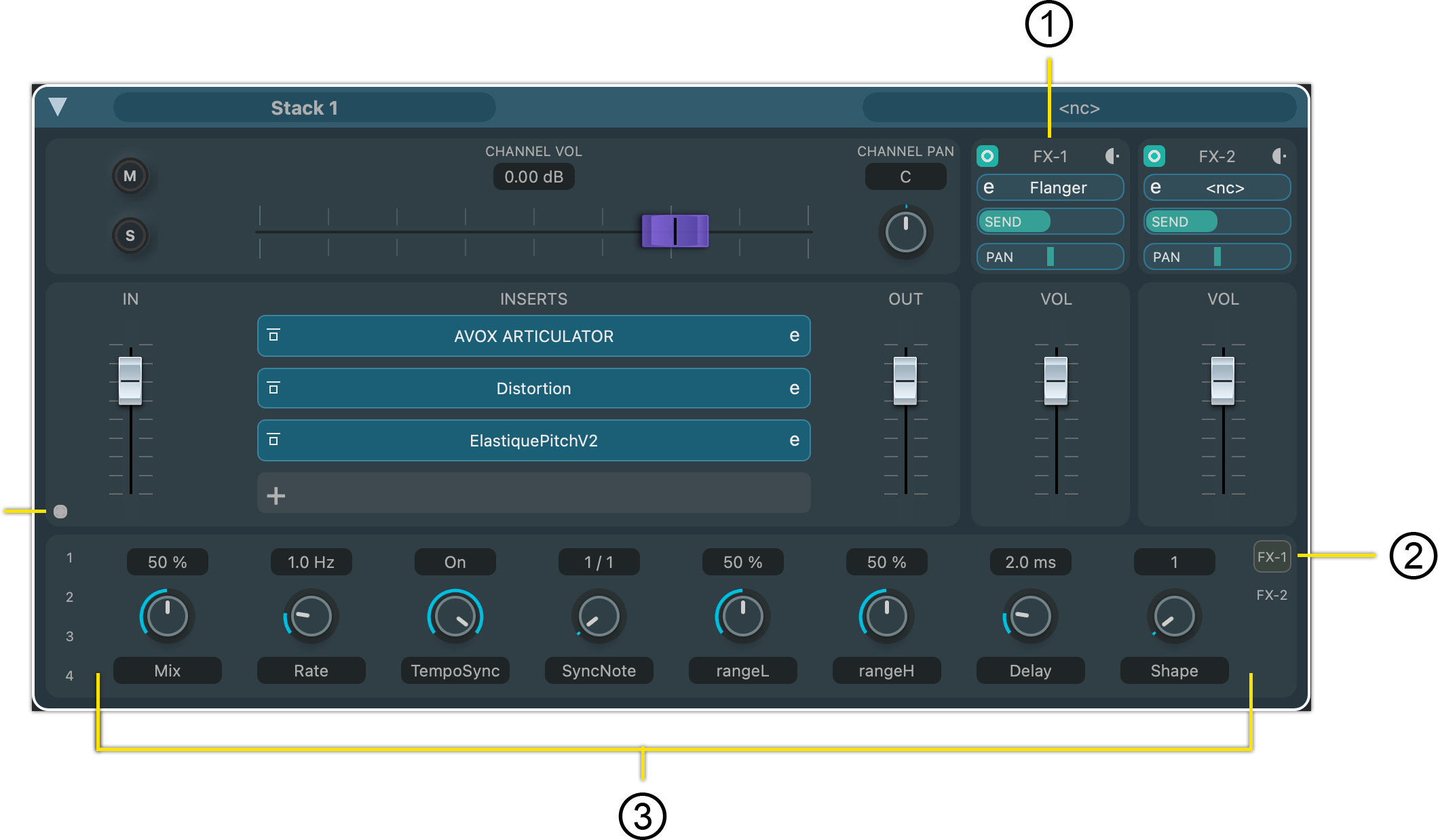Screen dimensions: 1438x840
Task: Add a new insert with plus button
Action: (x=276, y=496)
